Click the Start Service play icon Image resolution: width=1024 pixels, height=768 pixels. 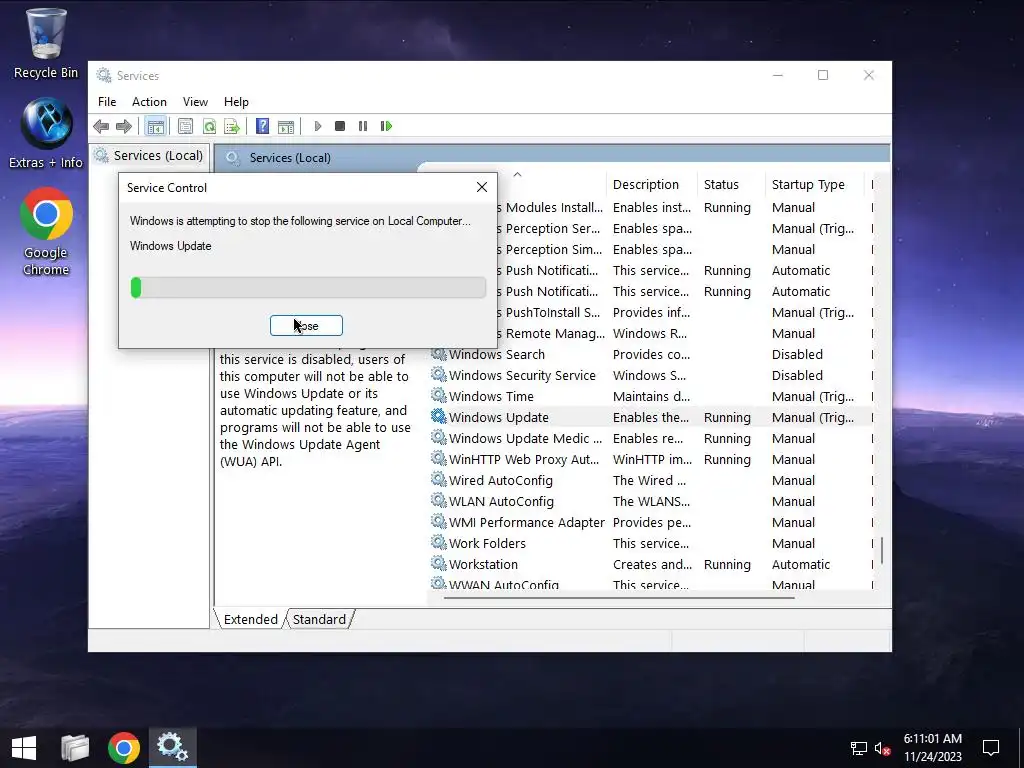[x=317, y=126]
